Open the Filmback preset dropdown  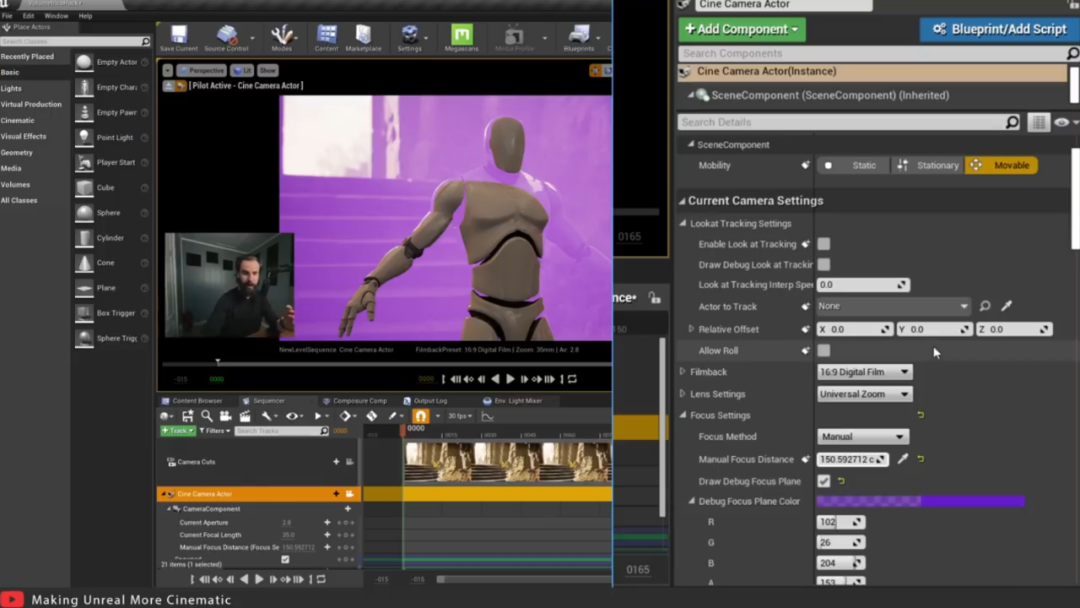point(865,372)
